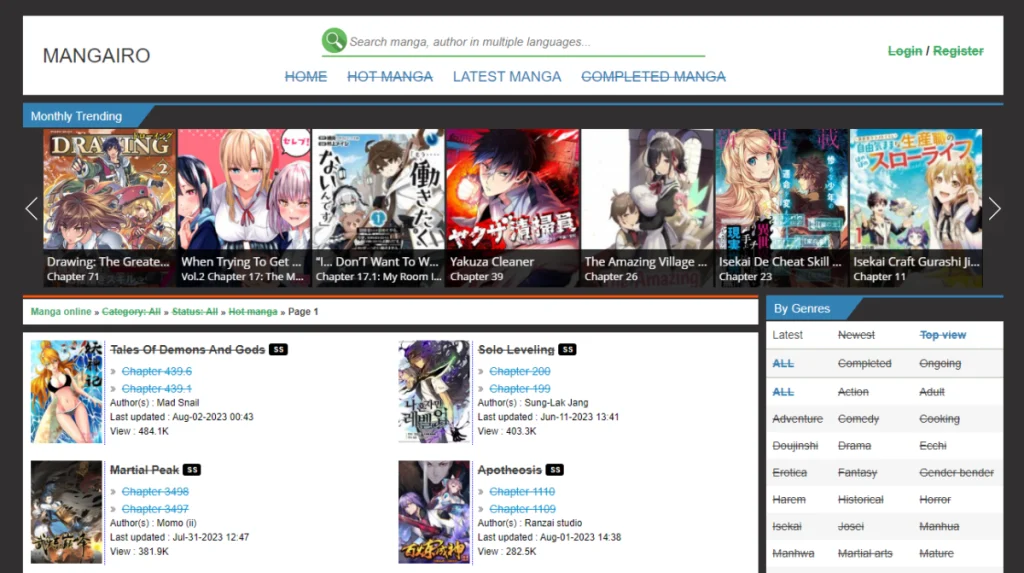
Task: Open When Trying To Get trending cover
Action: 244,208
